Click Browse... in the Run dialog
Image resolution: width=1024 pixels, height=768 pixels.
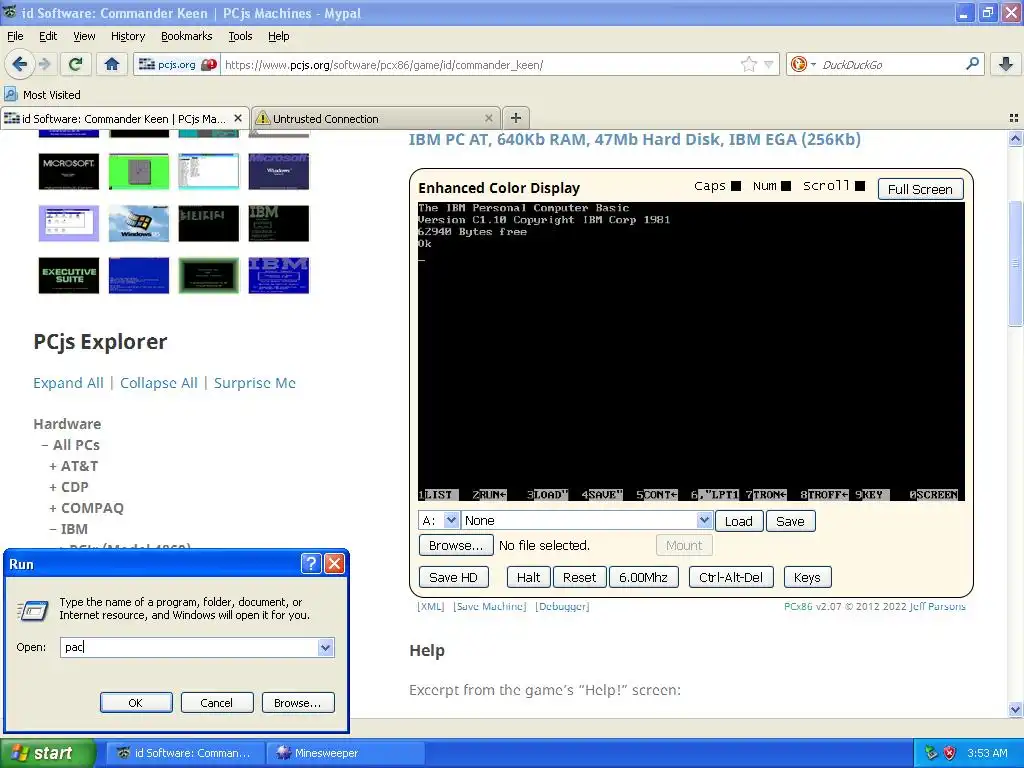[x=298, y=703]
